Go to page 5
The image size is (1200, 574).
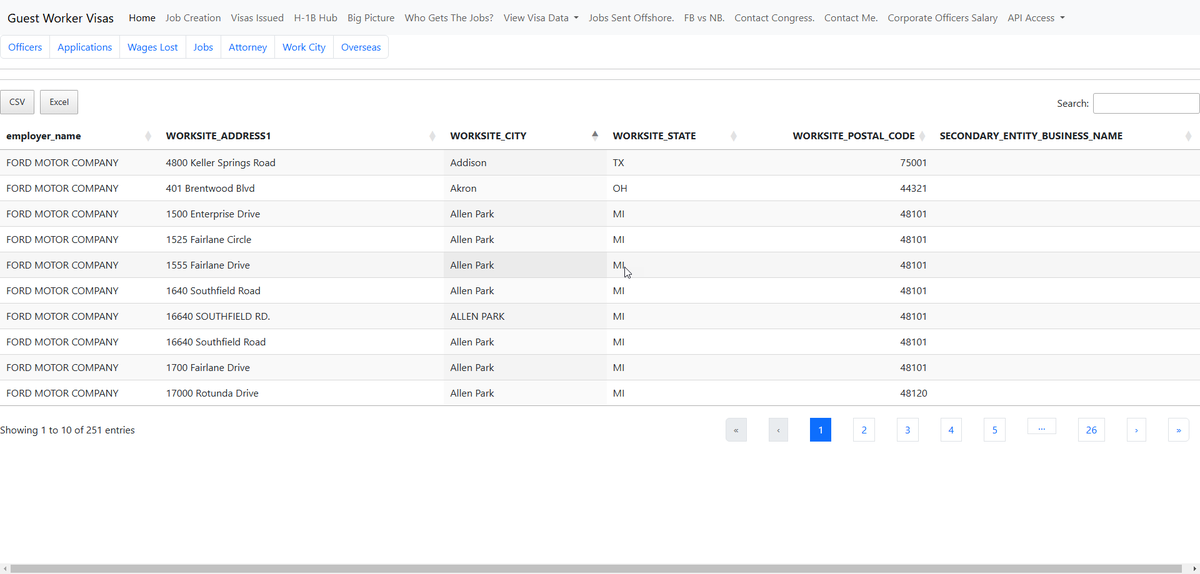click(994, 430)
